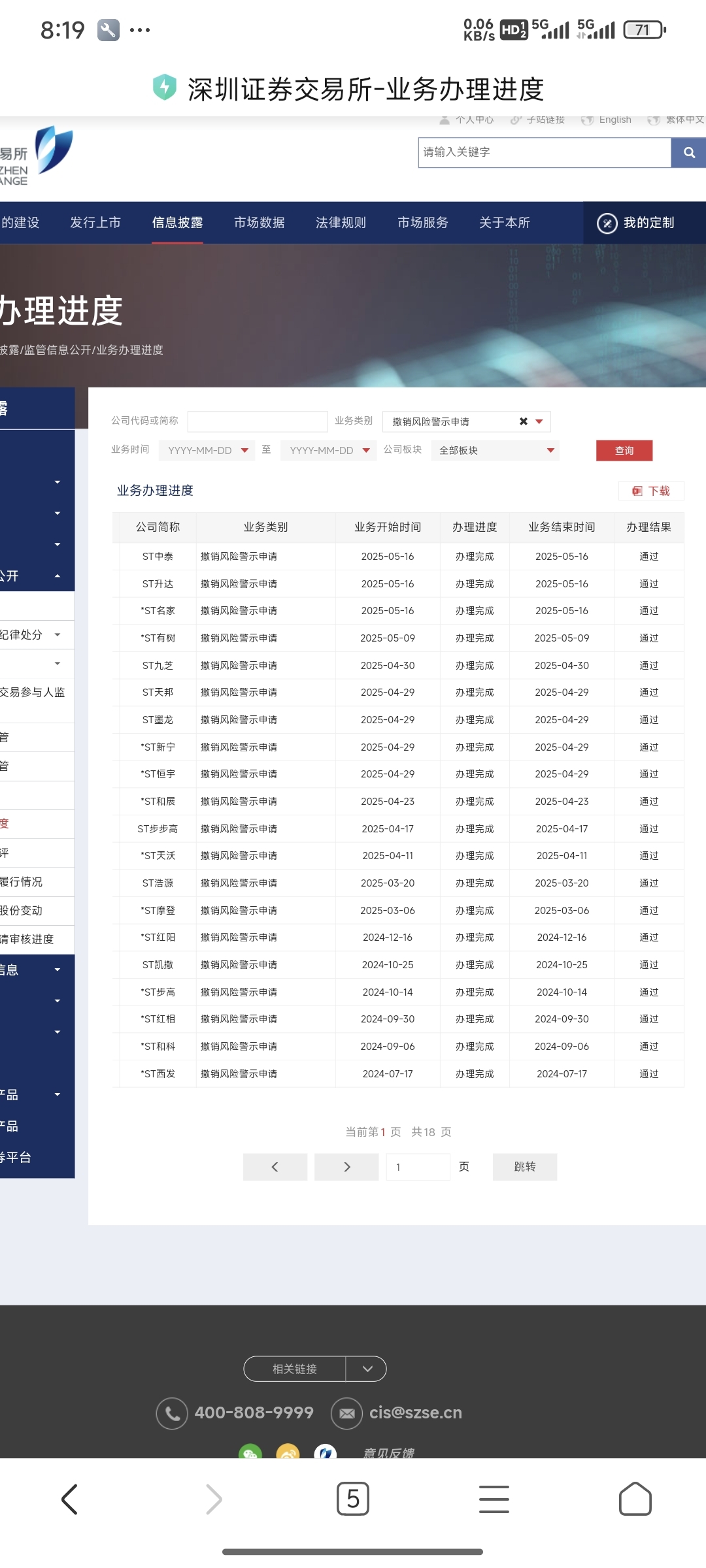Tap the email icon beside cis@szse.cn

[347, 1413]
